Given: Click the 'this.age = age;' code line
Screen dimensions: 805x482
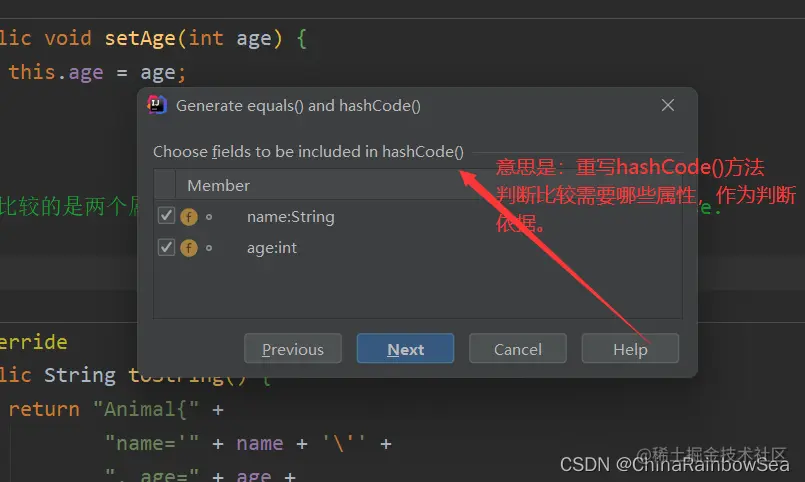Looking at the screenshot, I should click(97, 72).
